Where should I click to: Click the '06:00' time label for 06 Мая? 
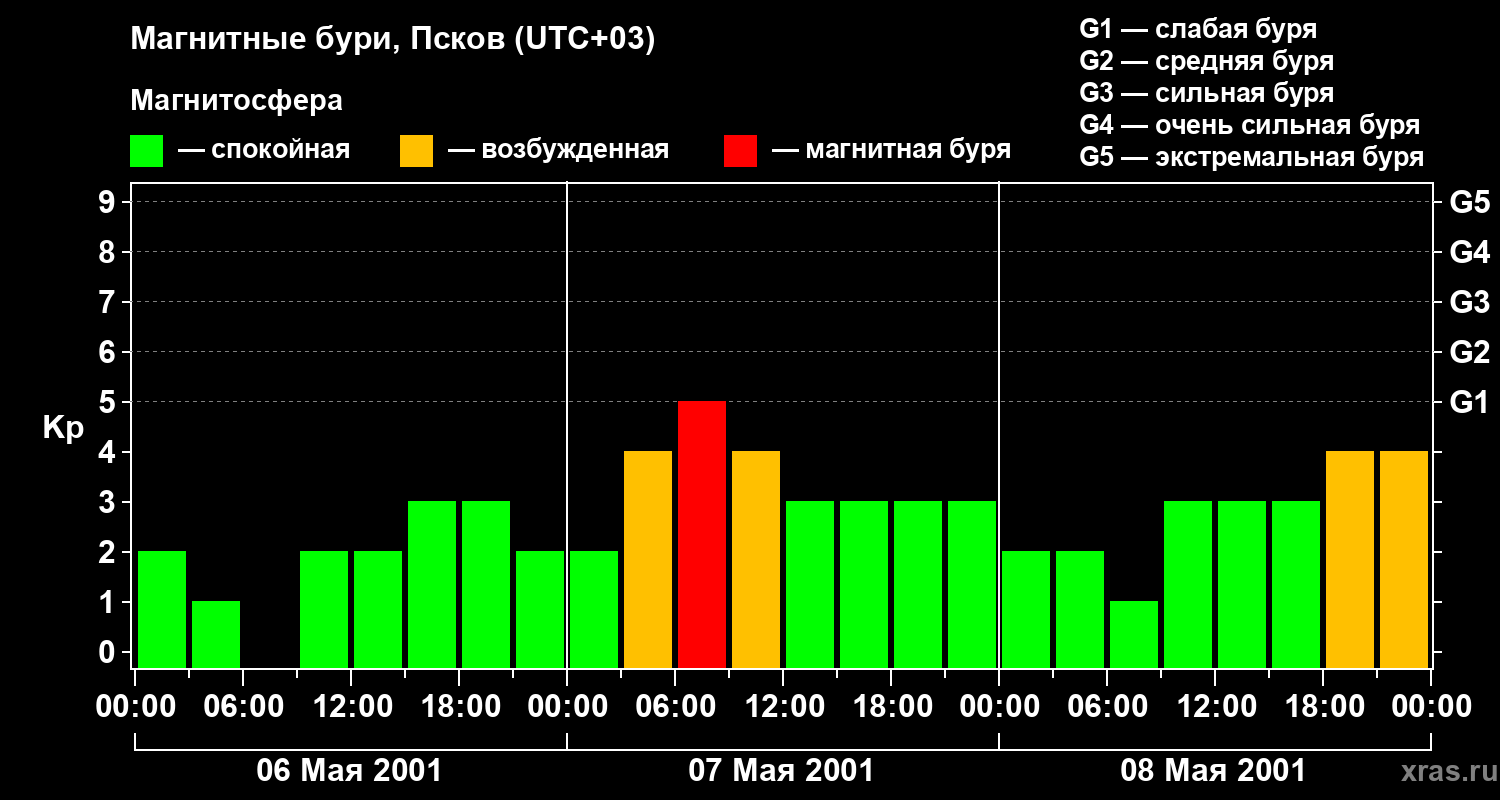point(243,707)
